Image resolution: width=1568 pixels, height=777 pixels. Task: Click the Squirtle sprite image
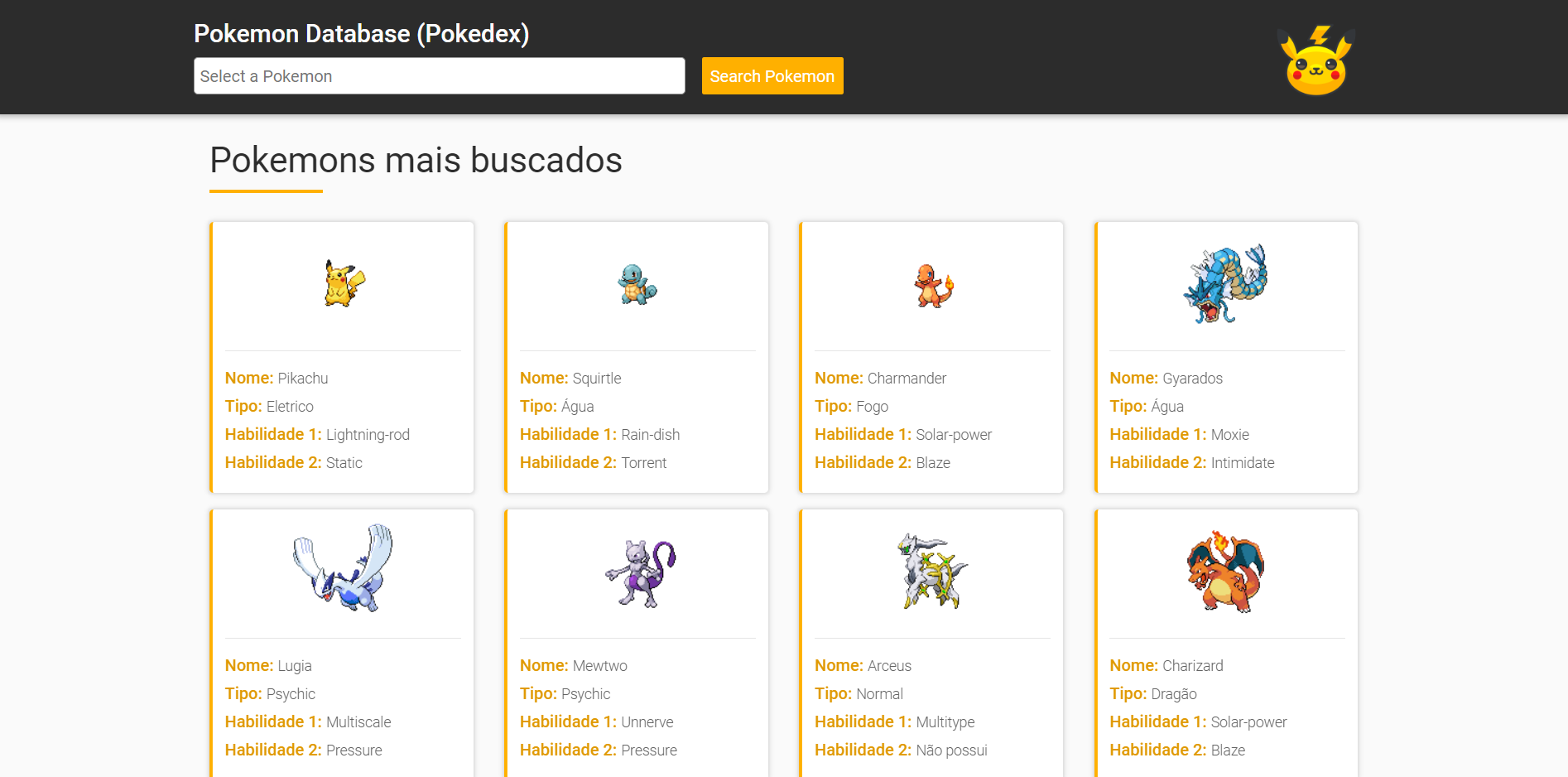pyautogui.click(x=637, y=284)
